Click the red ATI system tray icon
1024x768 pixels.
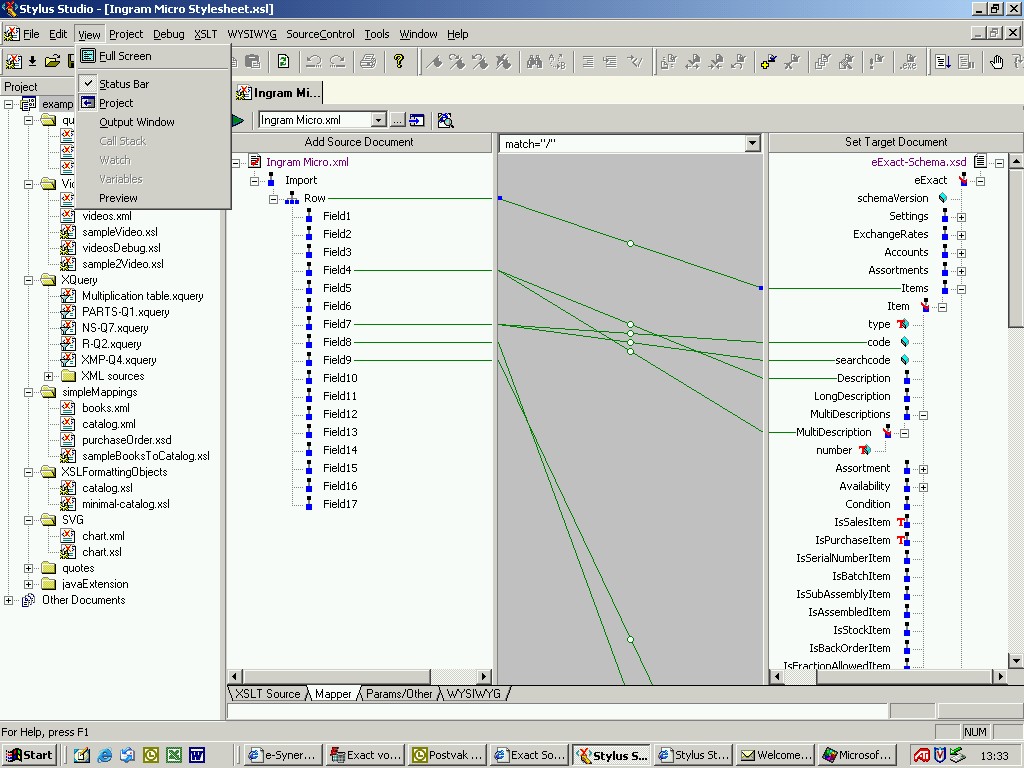click(x=921, y=756)
